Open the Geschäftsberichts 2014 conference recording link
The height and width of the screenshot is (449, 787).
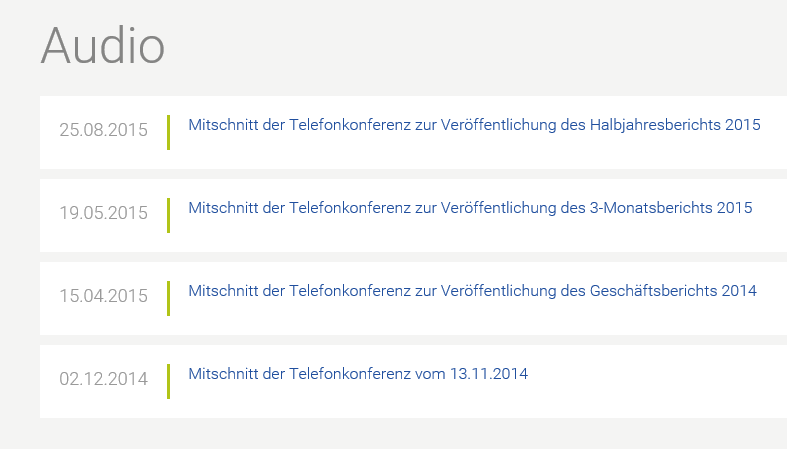pos(472,291)
